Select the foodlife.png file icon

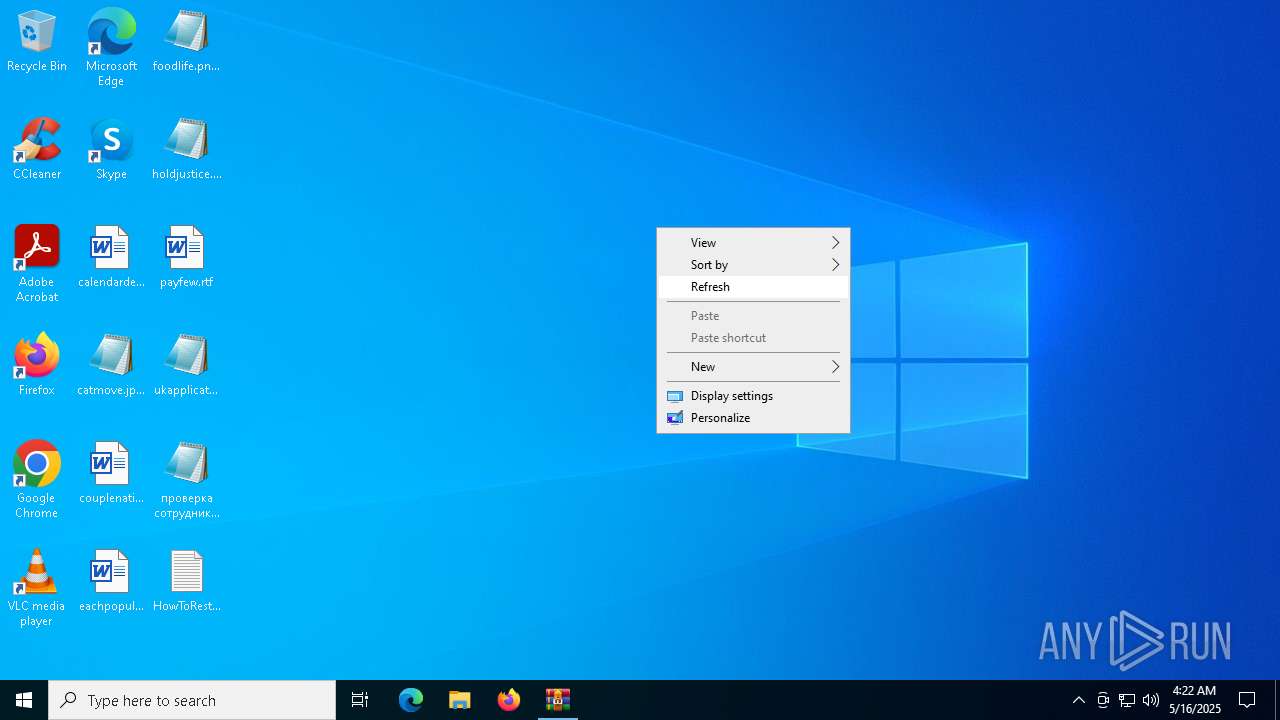(x=186, y=41)
